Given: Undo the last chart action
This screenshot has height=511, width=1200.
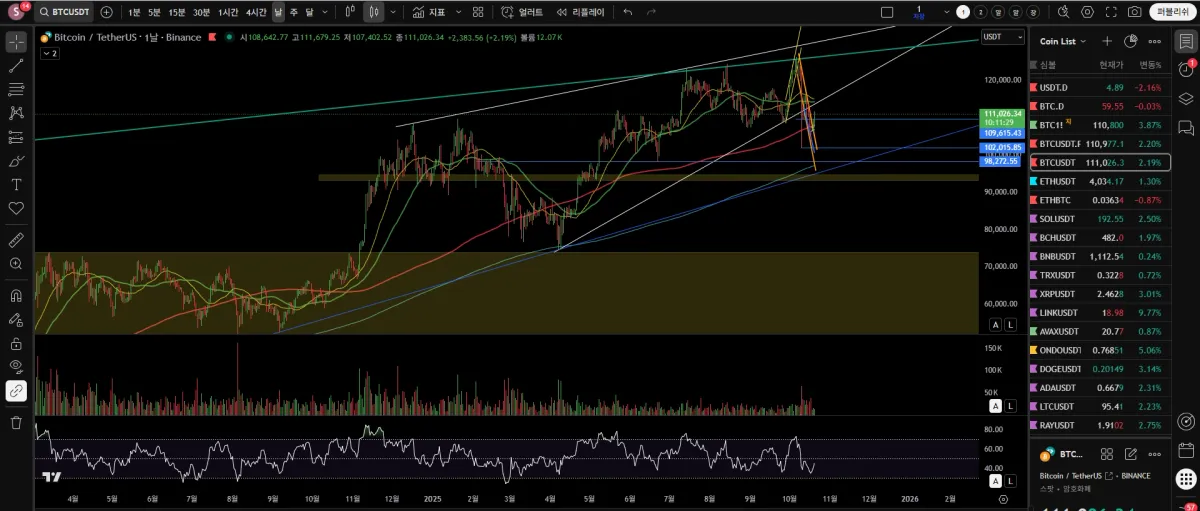Looking at the screenshot, I should click(628, 12).
